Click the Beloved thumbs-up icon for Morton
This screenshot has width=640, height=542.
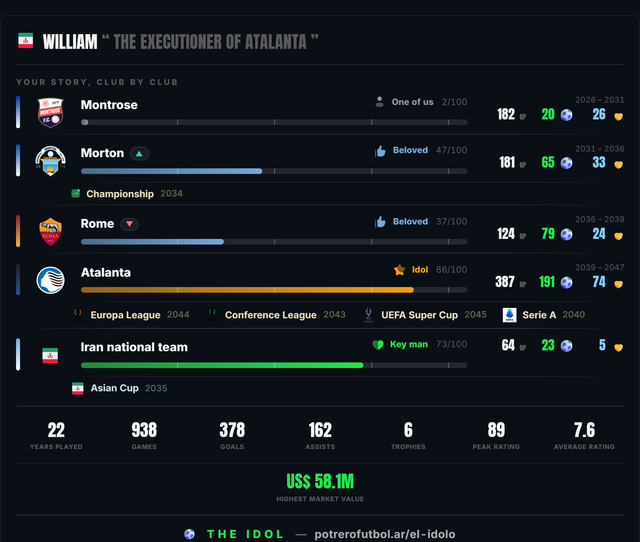pos(380,151)
